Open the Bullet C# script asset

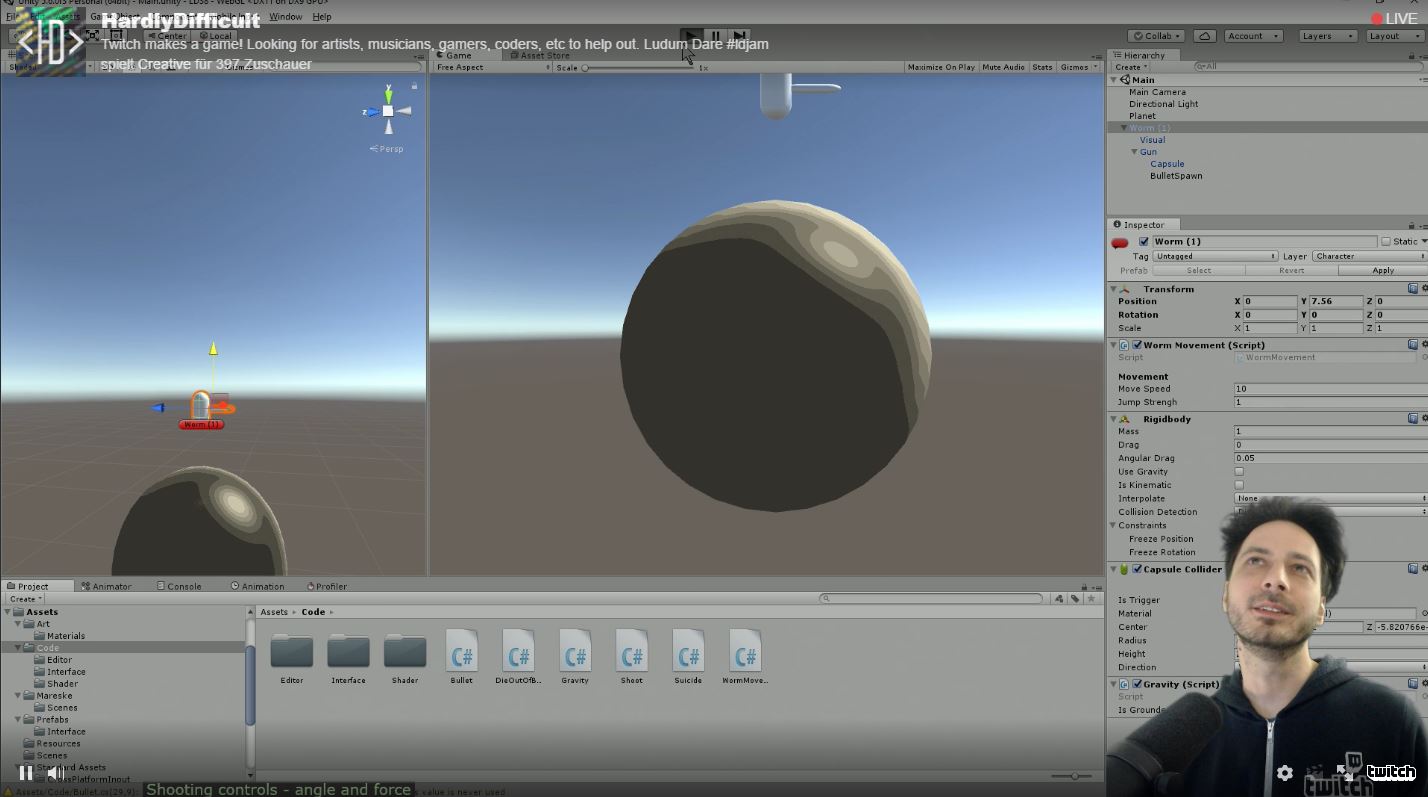coord(461,651)
